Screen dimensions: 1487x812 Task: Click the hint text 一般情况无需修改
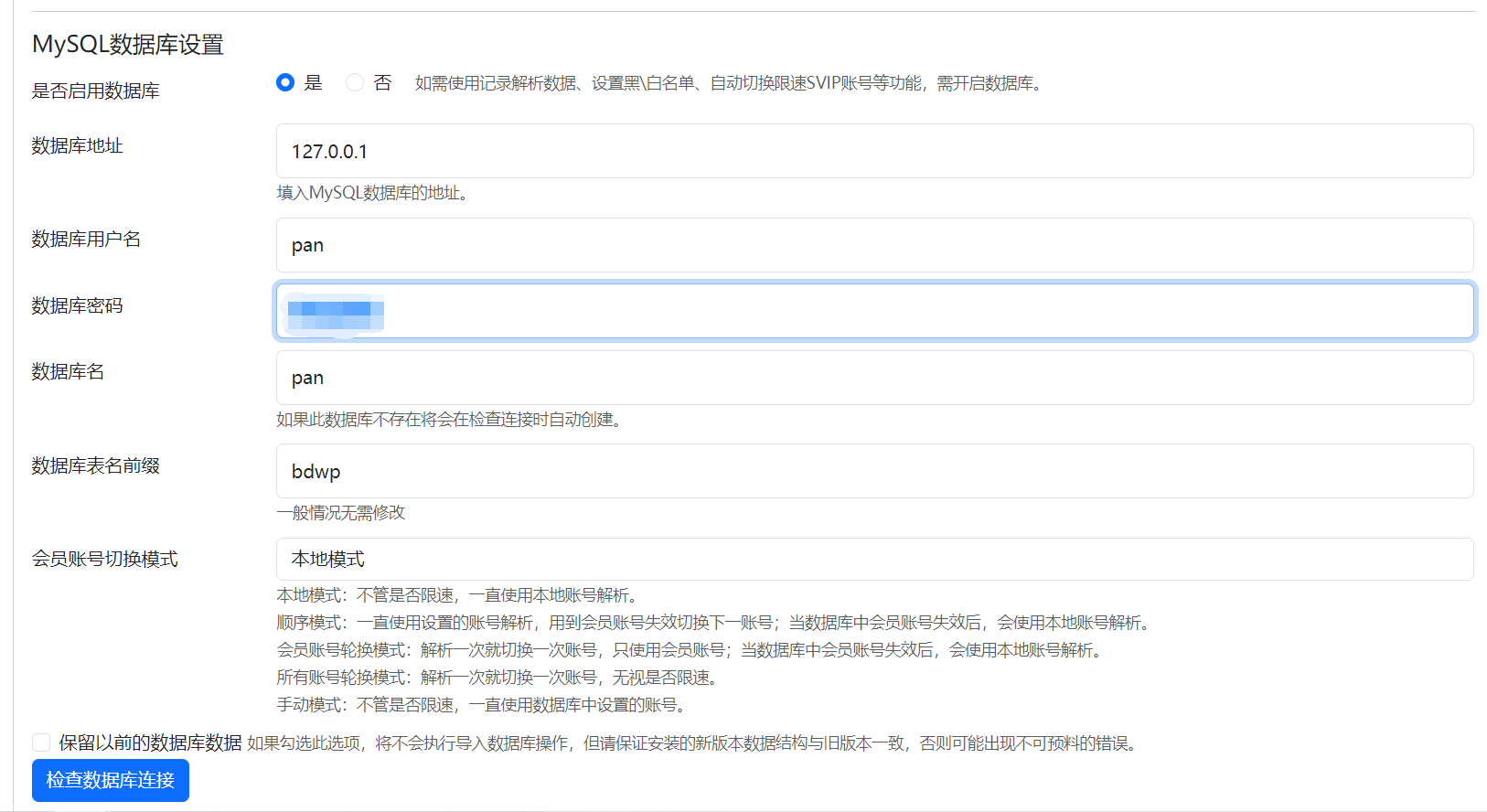coord(340,513)
